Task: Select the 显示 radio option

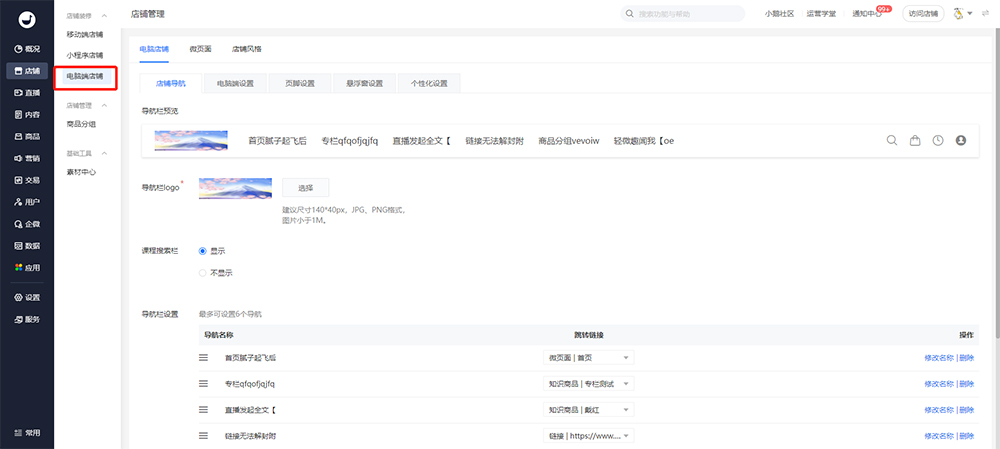Action: [203, 251]
